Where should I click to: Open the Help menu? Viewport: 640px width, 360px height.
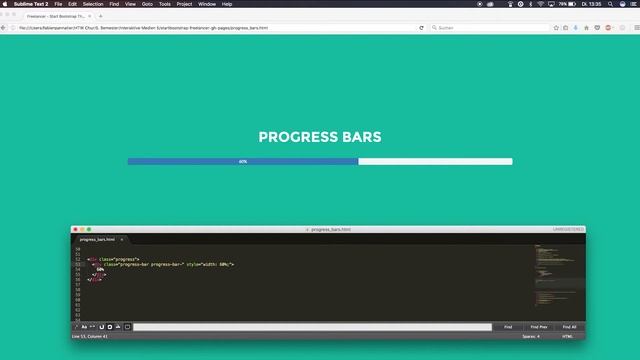[x=227, y=4]
